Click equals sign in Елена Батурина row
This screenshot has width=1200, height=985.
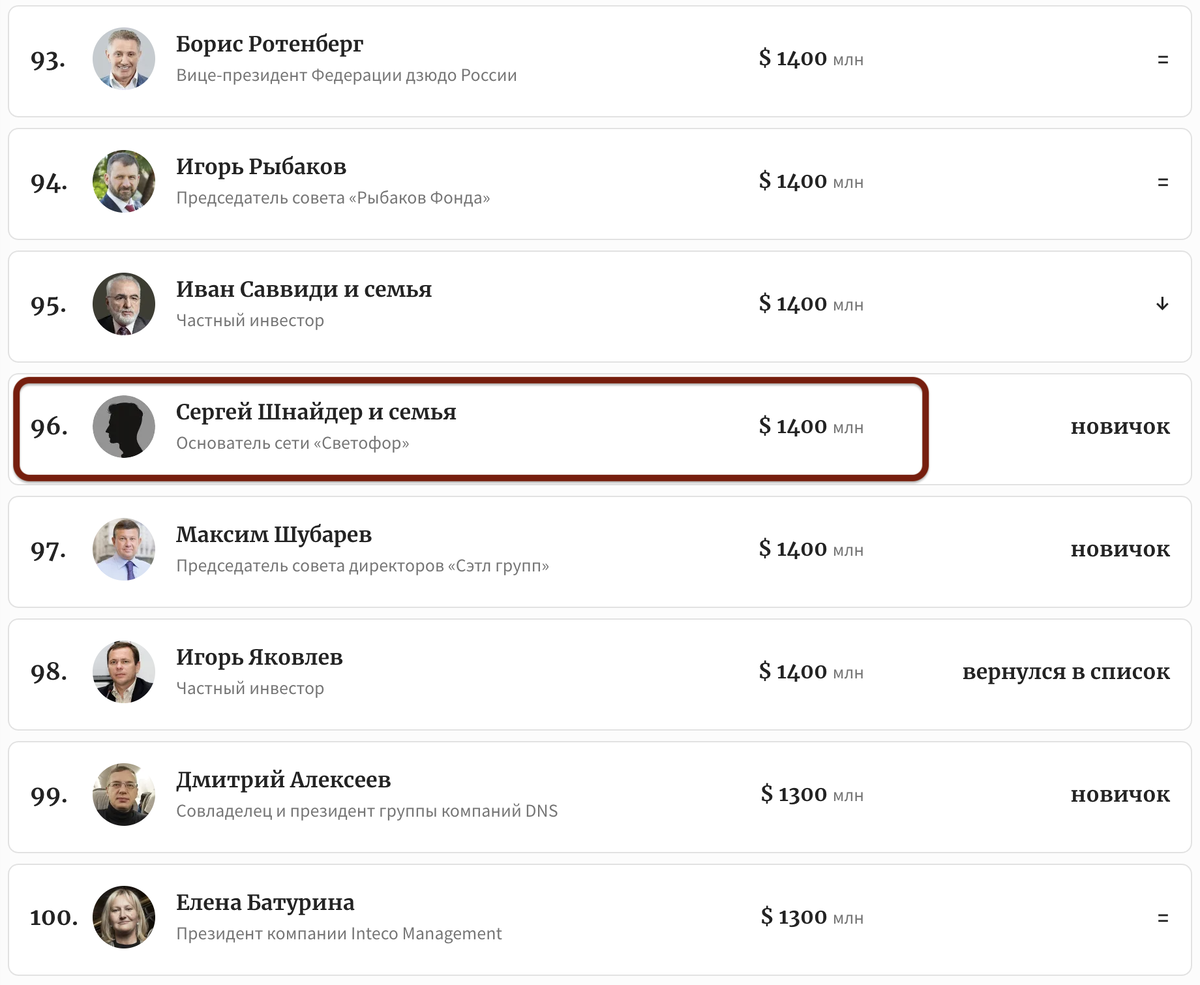(1163, 918)
